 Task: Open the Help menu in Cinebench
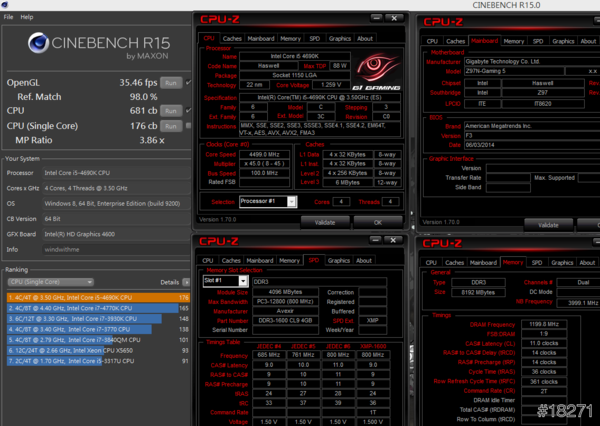[26, 17]
